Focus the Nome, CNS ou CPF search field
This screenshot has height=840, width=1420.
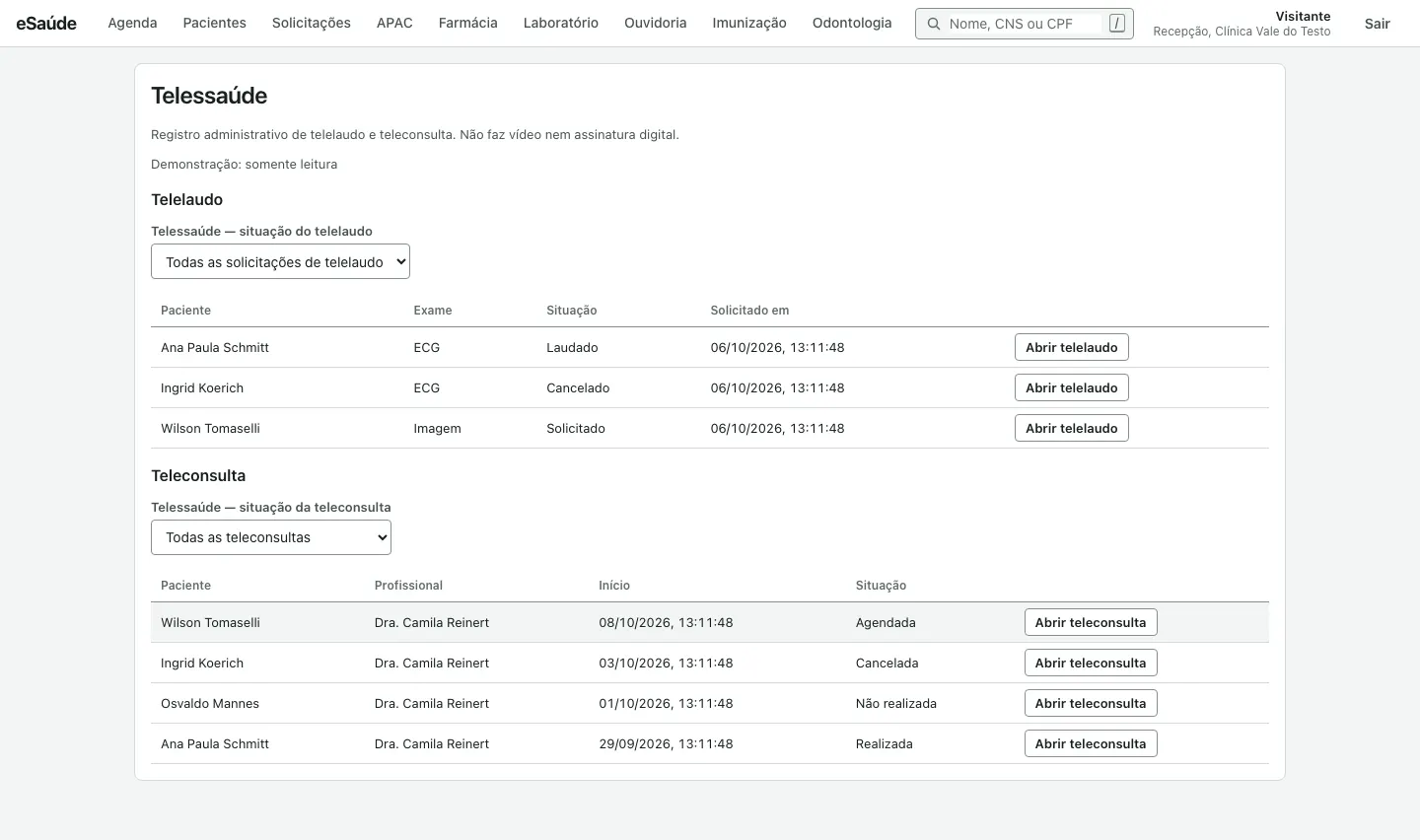1024,24
